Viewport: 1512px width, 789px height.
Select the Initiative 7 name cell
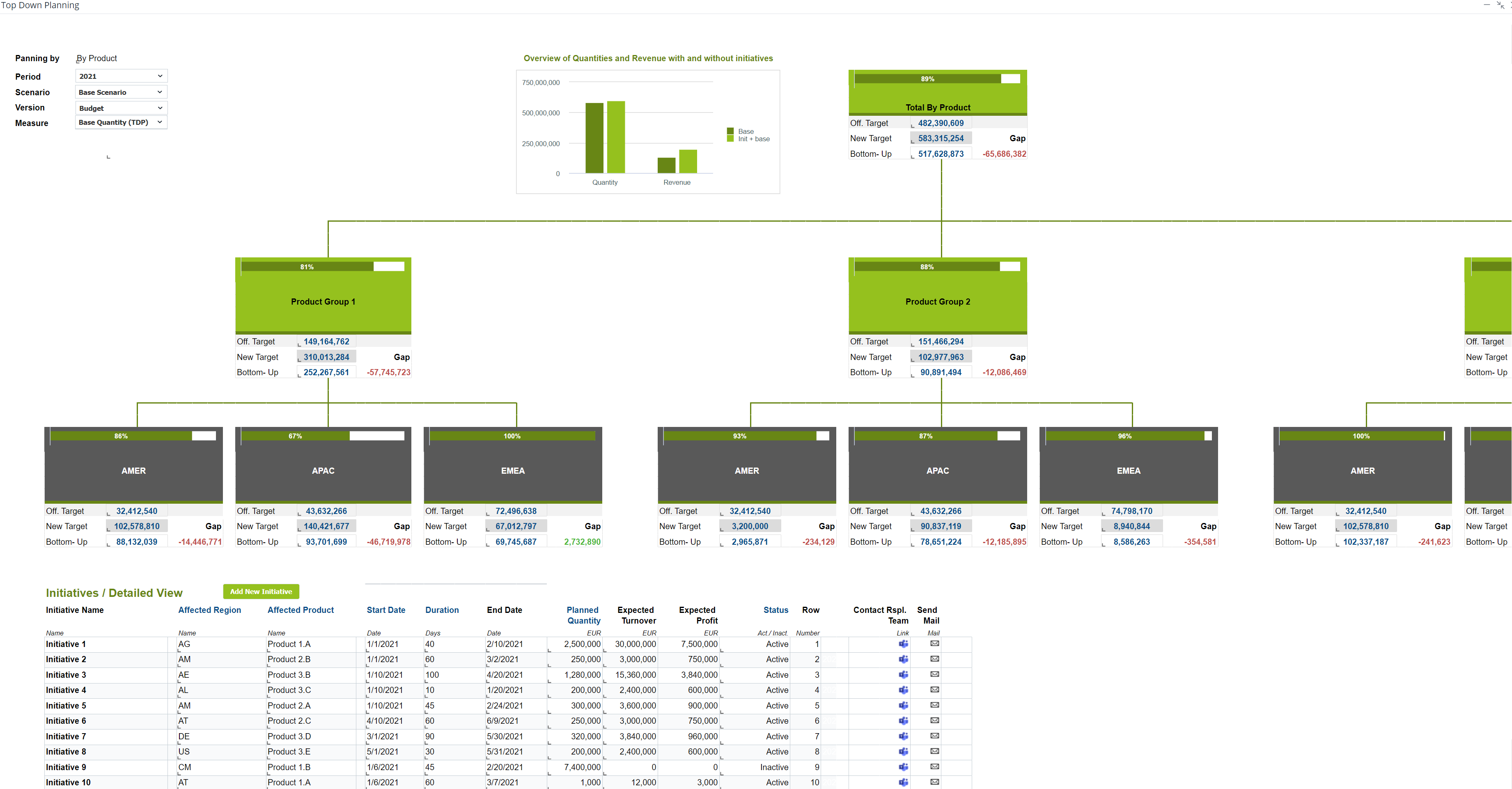[106, 736]
